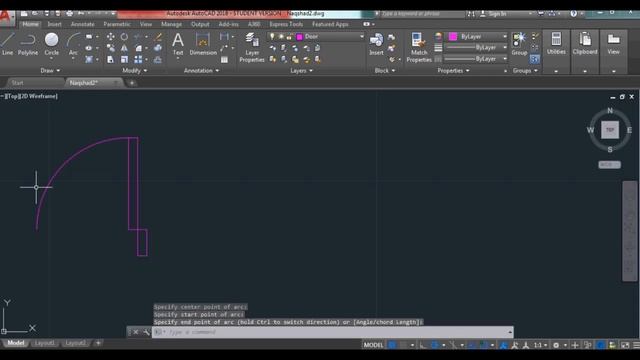Activate the Rotate tool
This screenshot has width=640, height=360.
[124, 37]
